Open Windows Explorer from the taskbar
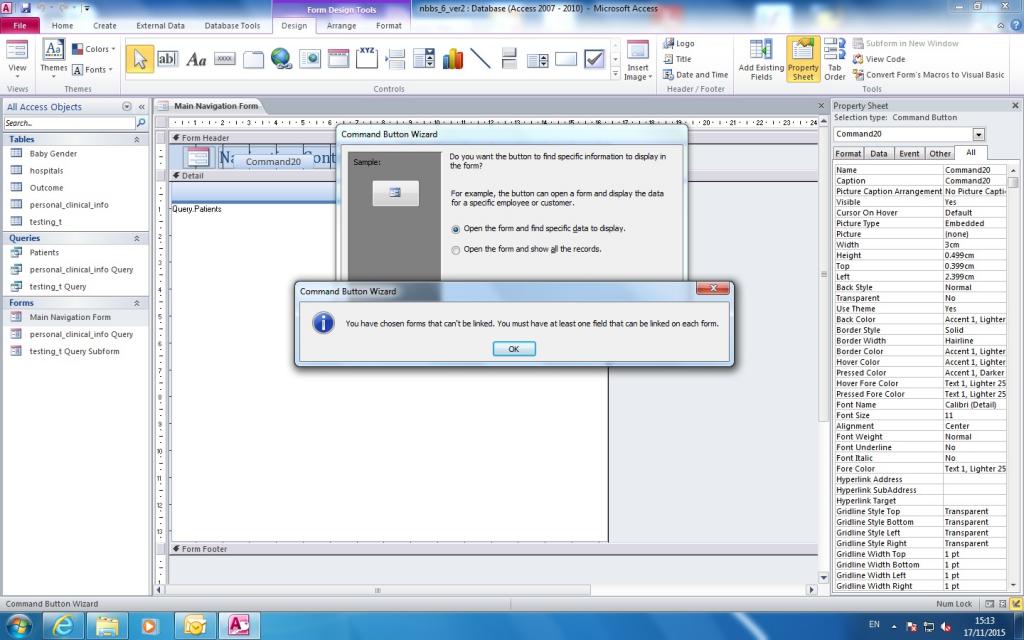The width and height of the screenshot is (1024, 640). click(107, 626)
